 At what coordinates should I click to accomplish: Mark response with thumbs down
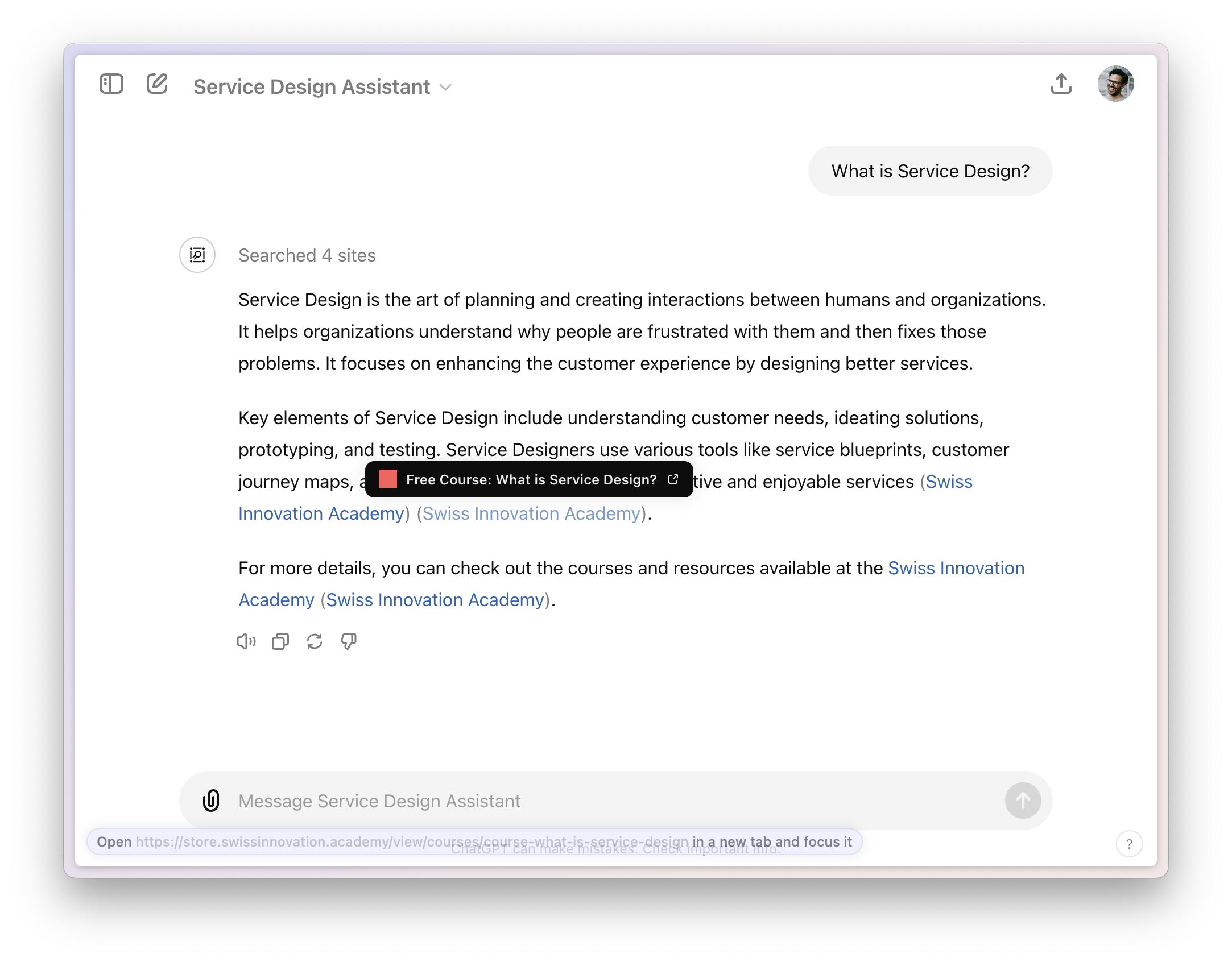349,641
